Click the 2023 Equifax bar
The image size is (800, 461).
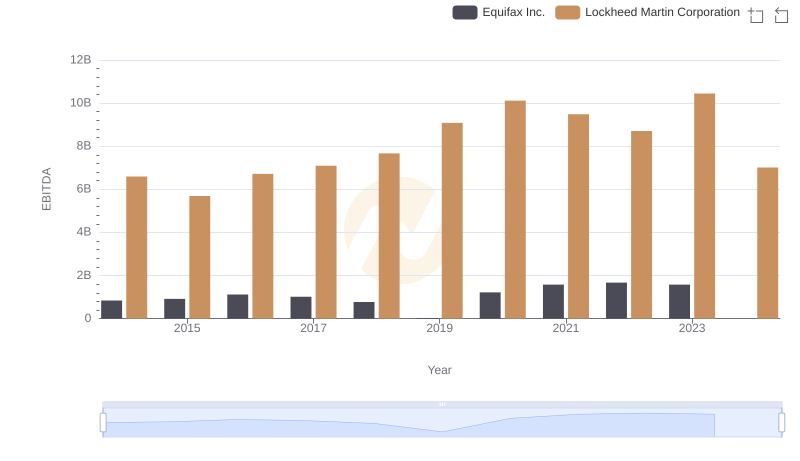tap(680, 301)
